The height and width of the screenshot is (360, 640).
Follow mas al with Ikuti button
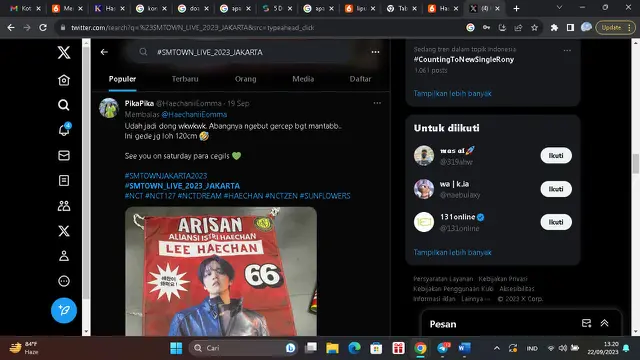(556, 156)
